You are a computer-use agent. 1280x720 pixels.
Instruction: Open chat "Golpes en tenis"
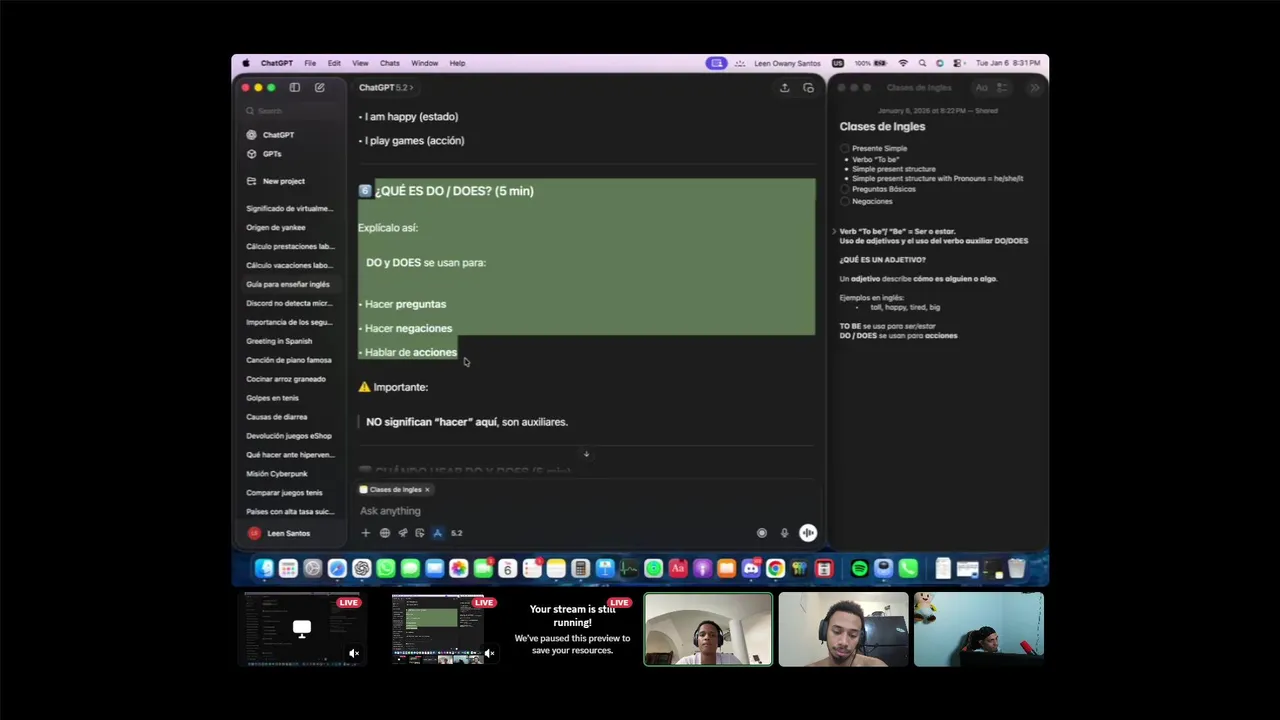(273, 398)
